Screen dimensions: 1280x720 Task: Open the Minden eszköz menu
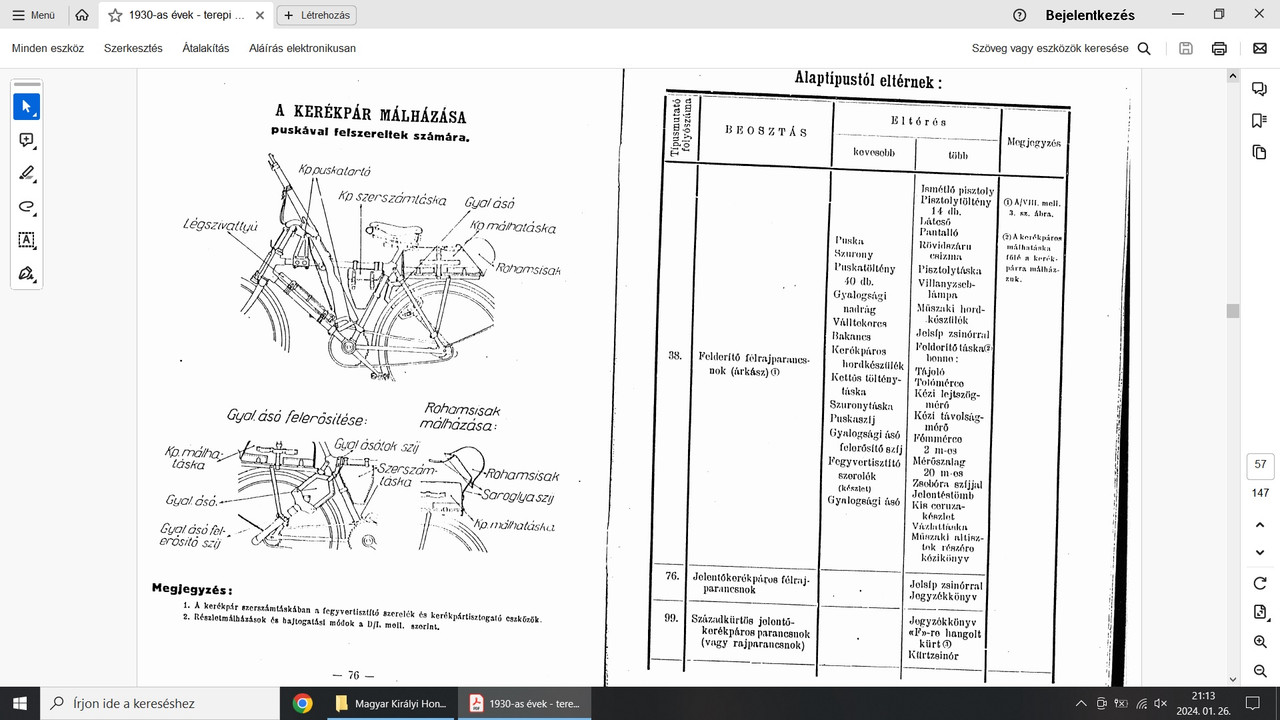48,48
